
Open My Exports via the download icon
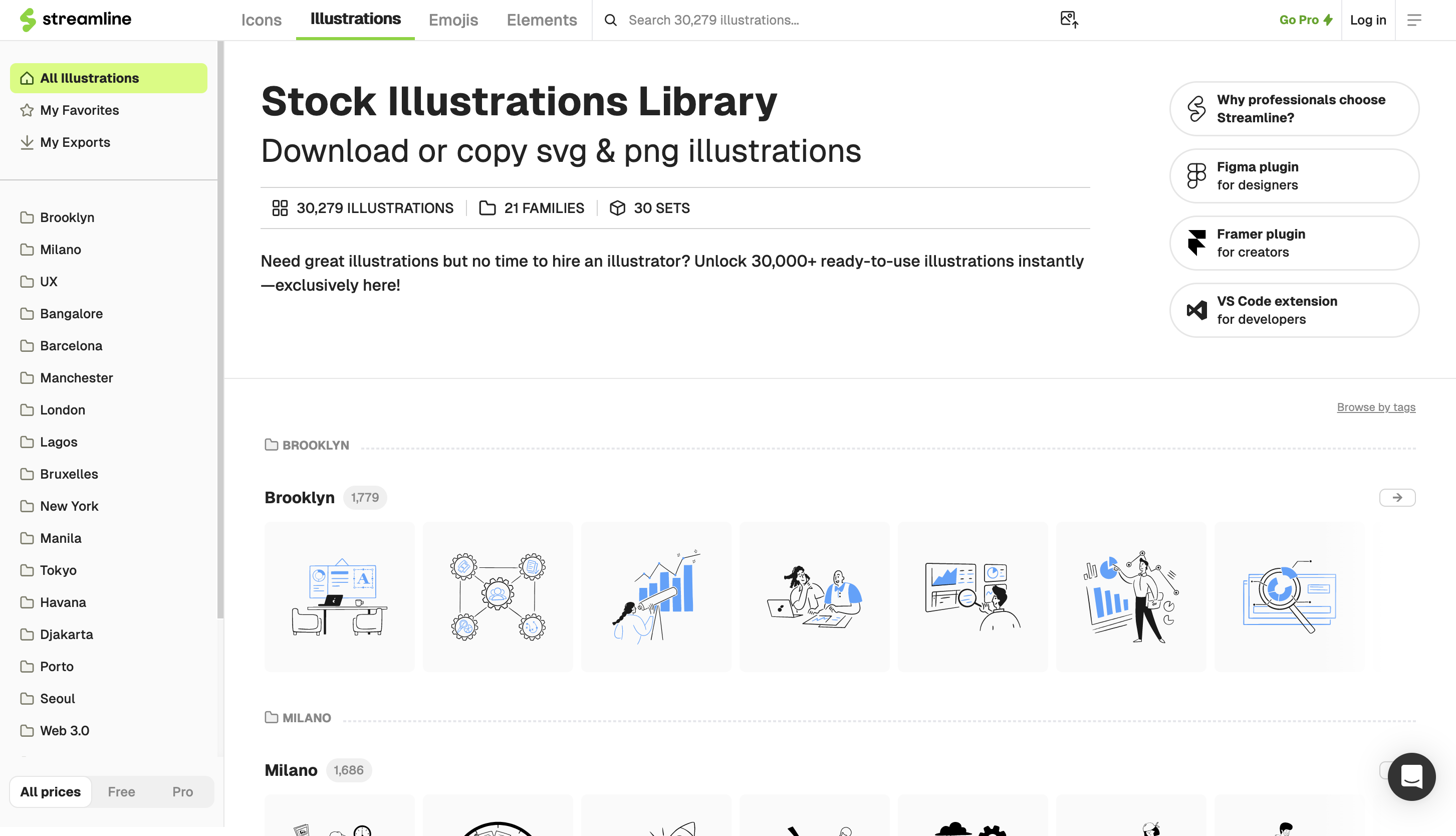click(27, 142)
